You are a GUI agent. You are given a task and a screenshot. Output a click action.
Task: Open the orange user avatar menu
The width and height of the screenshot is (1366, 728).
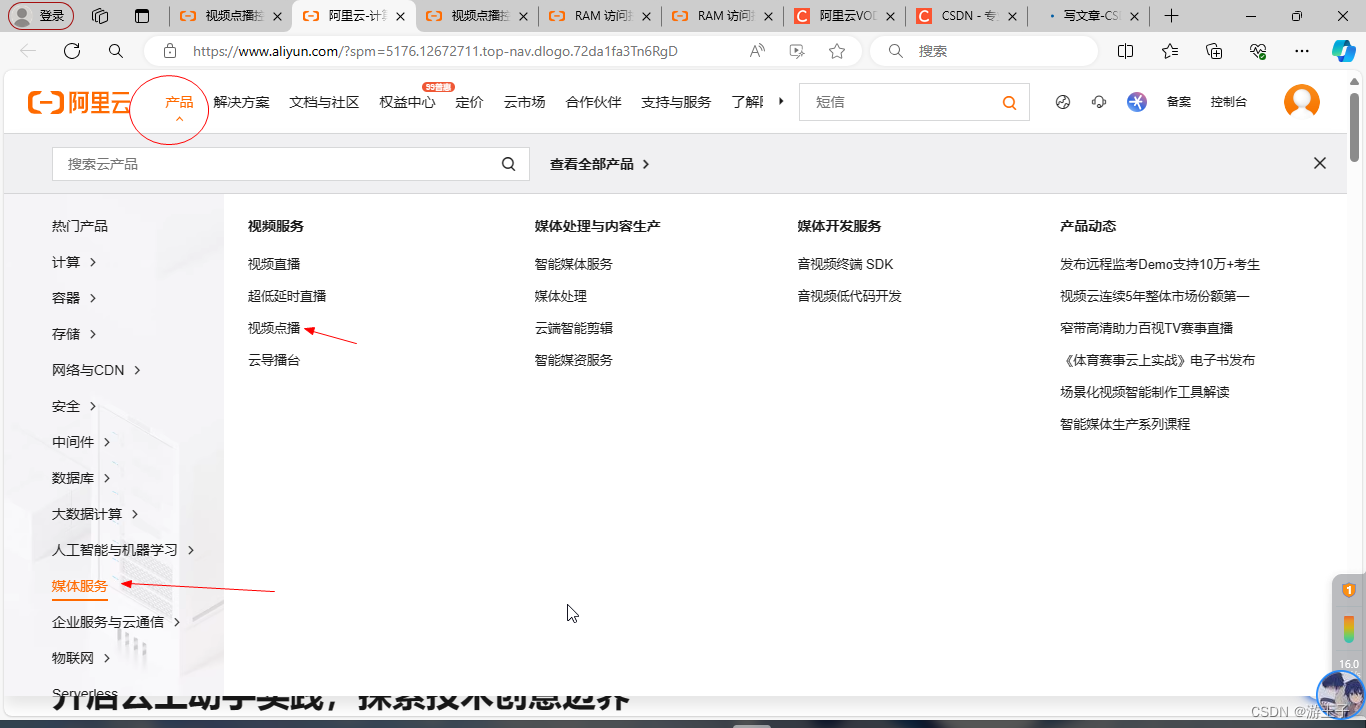[1302, 102]
